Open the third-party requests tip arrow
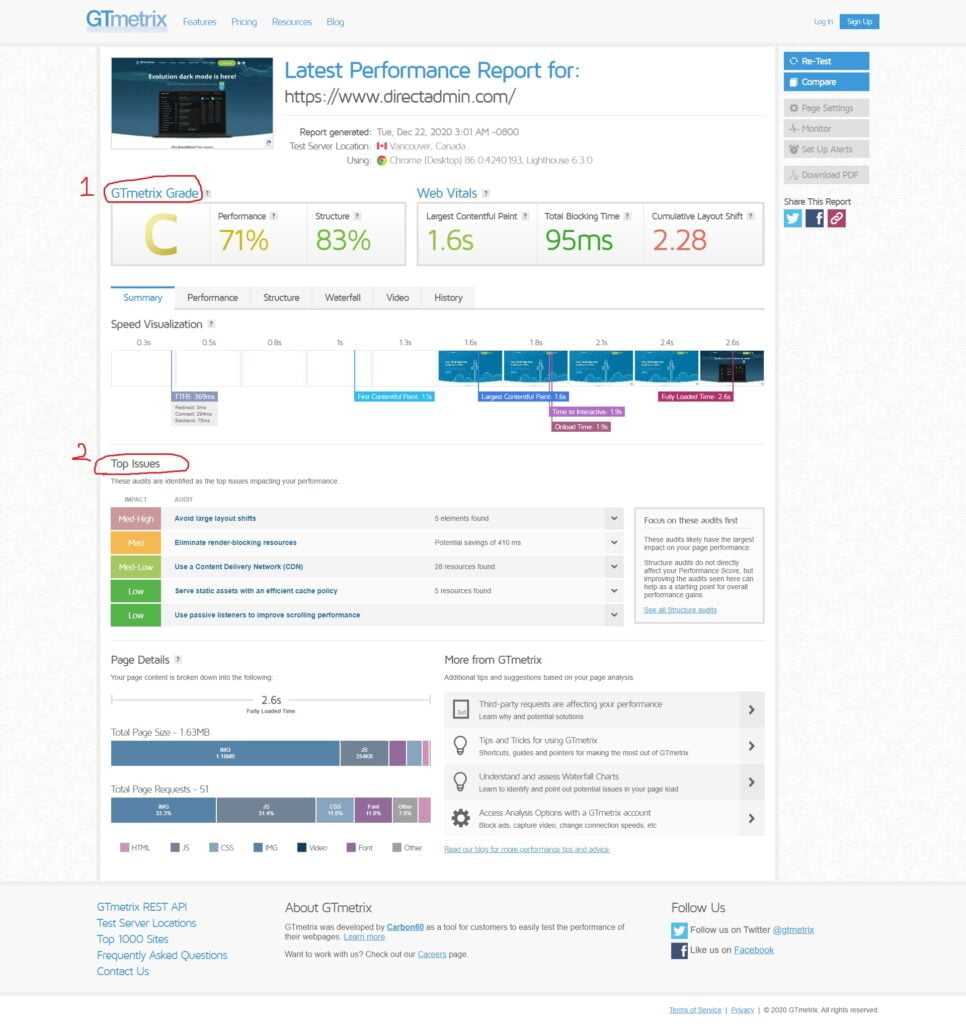This screenshot has width=966, height=1024. (x=752, y=710)
